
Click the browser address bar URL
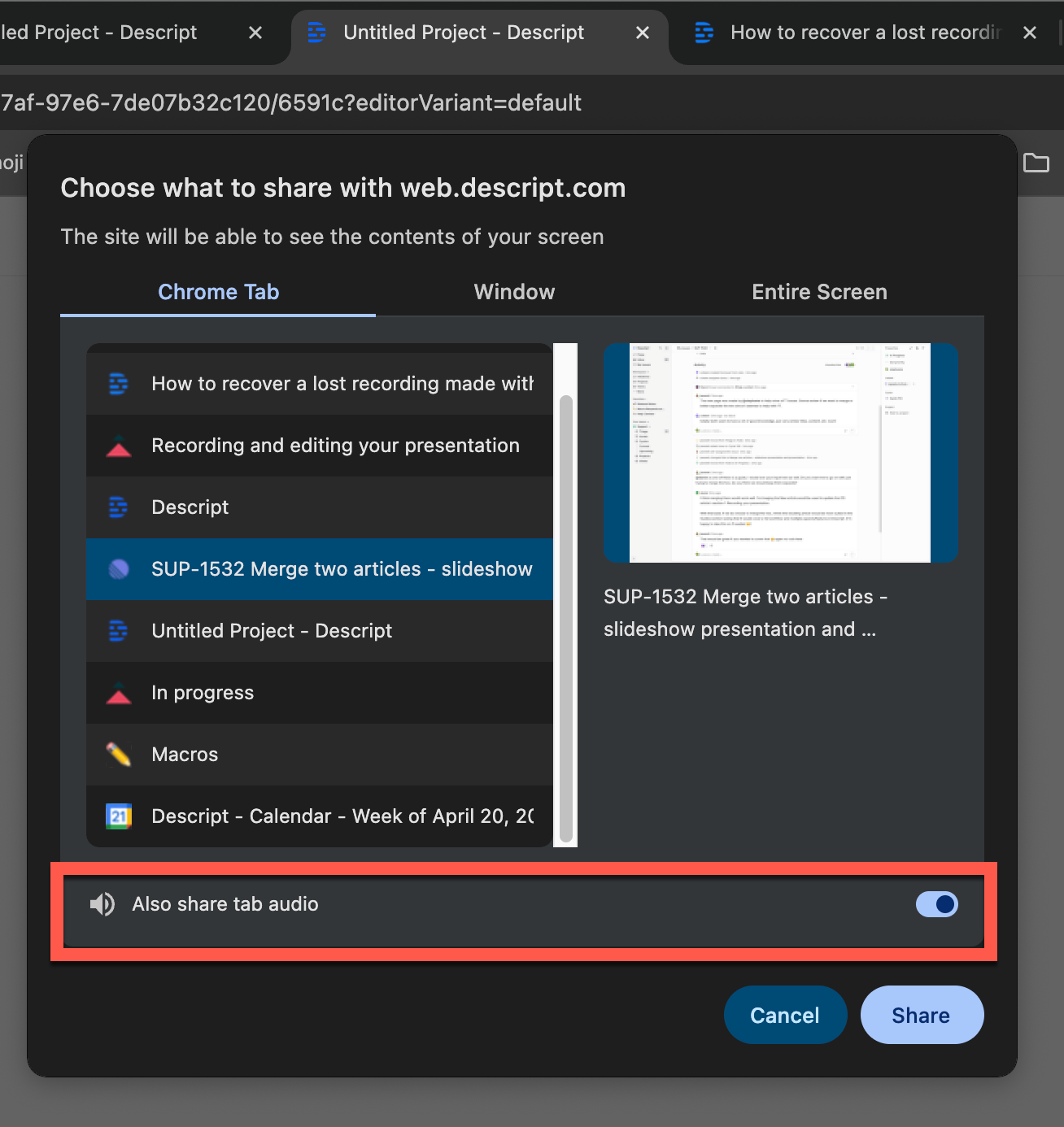(291, 103)
